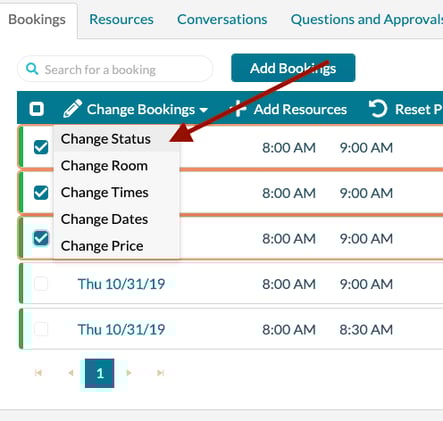Viewport: 443px width, 421px height.
Task: Open the Thu 10/31/19 booking ending 8:30 AM
Action: (121, 329)
